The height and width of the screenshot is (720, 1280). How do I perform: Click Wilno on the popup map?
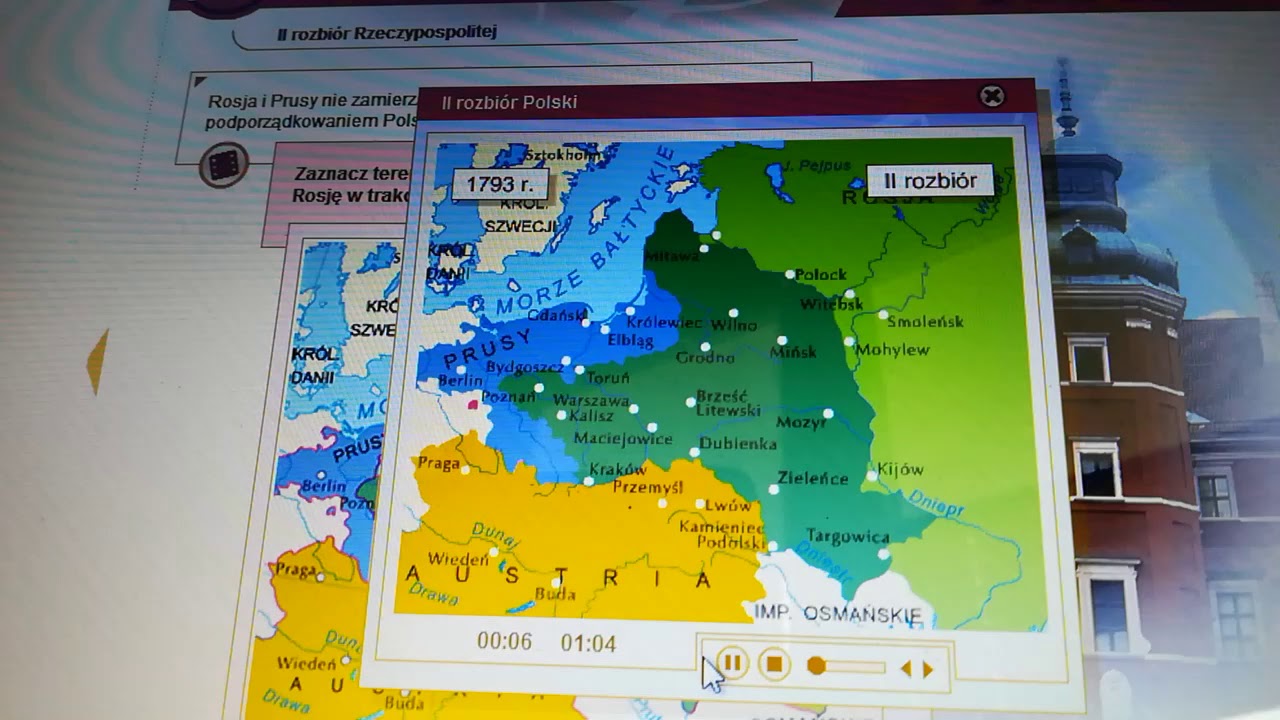pyautogui.click(x=733, y=325)
